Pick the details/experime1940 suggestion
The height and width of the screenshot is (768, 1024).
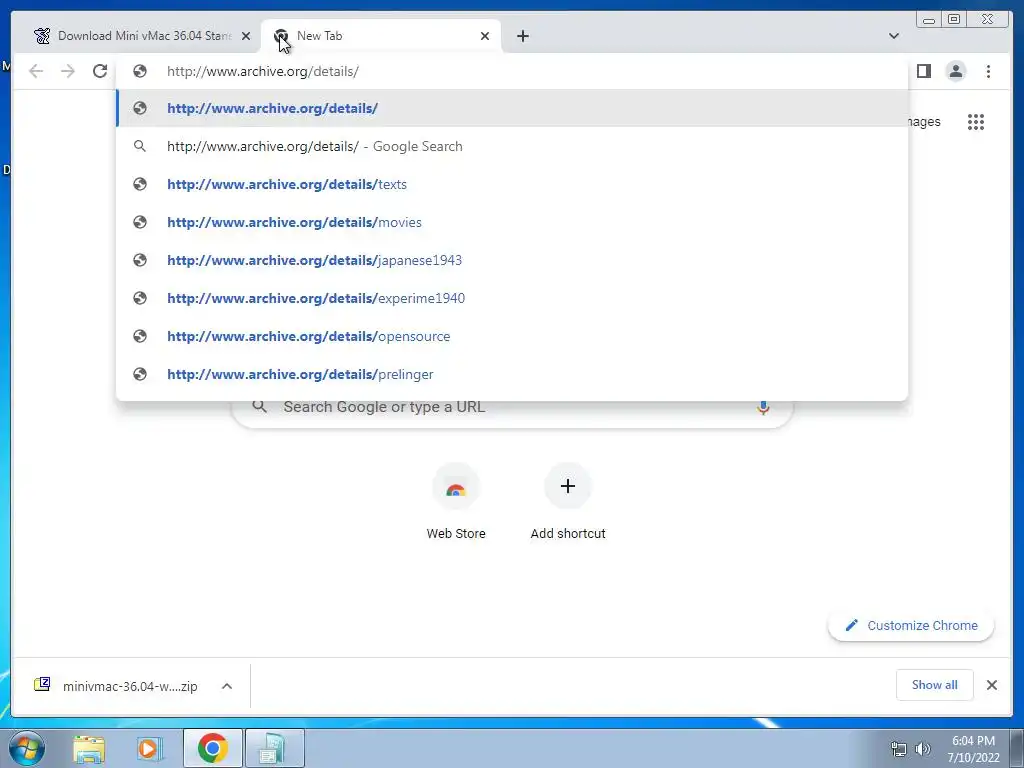[x=513, y=298]
